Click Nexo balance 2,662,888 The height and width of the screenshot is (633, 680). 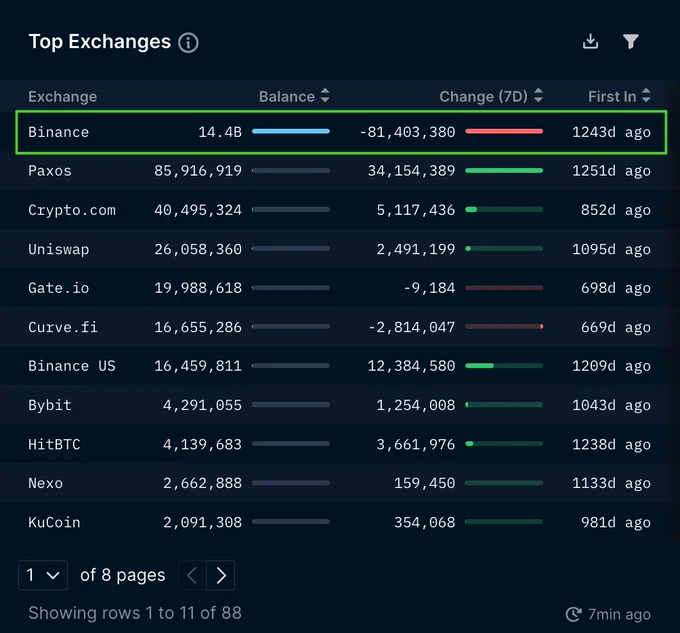(x=203, y=483)
